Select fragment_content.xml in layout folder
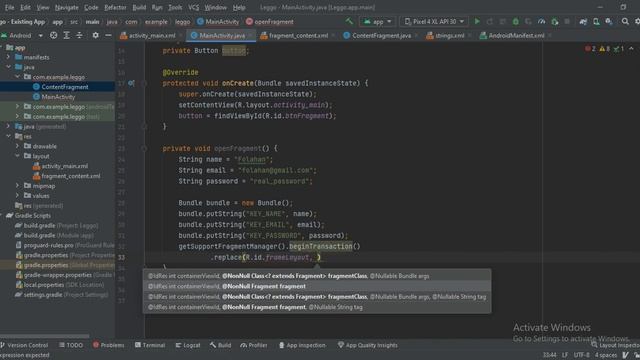Screen dimensions: 640x360 tap(71, 176)
